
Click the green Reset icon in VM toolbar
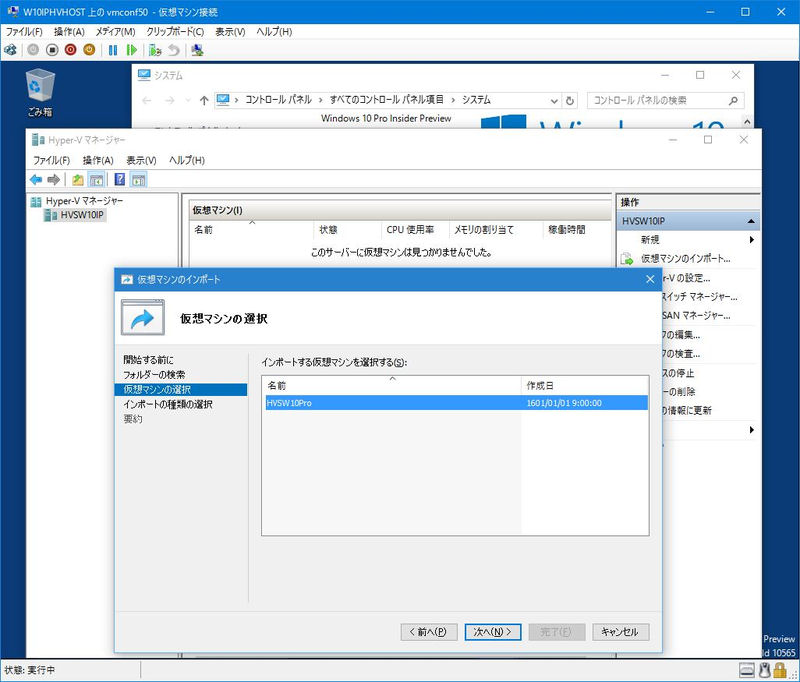pyautogui.click(x=132, y=50)
